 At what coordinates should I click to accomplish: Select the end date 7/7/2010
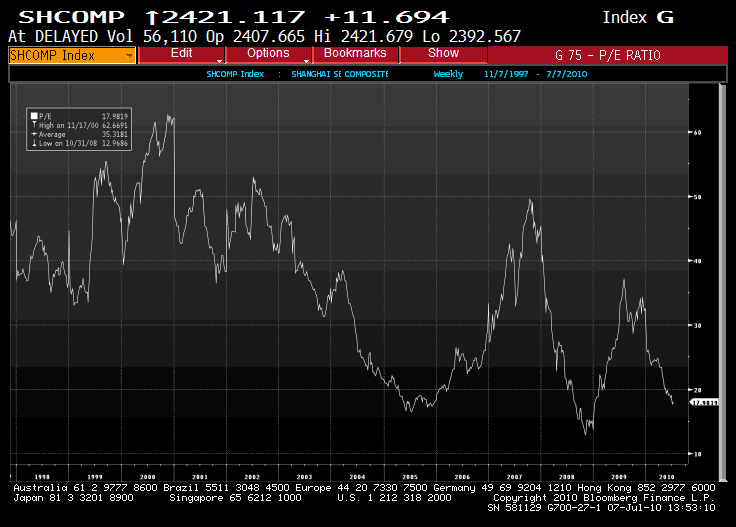(x=566, y=74)
